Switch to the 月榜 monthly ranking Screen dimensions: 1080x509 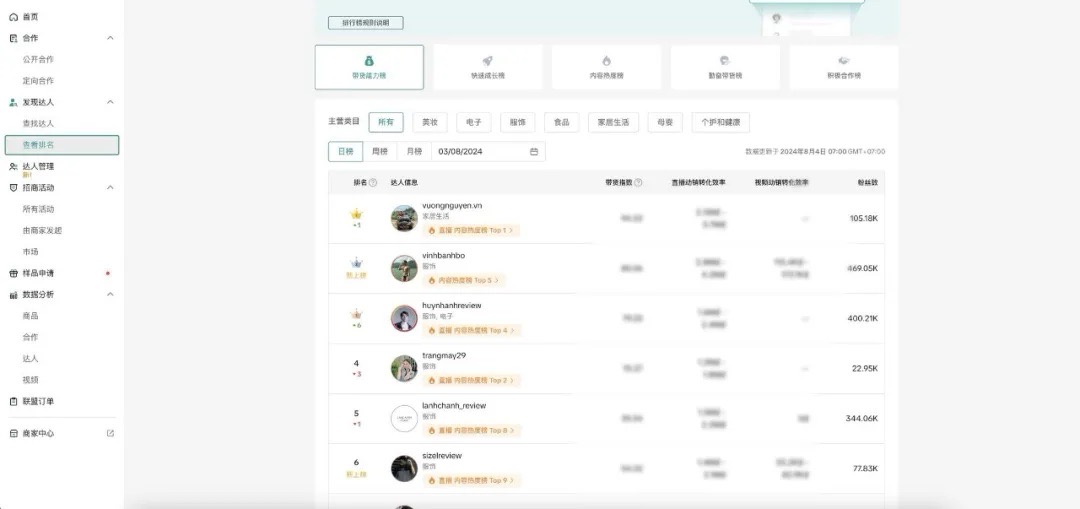click(x=414, y=152)
